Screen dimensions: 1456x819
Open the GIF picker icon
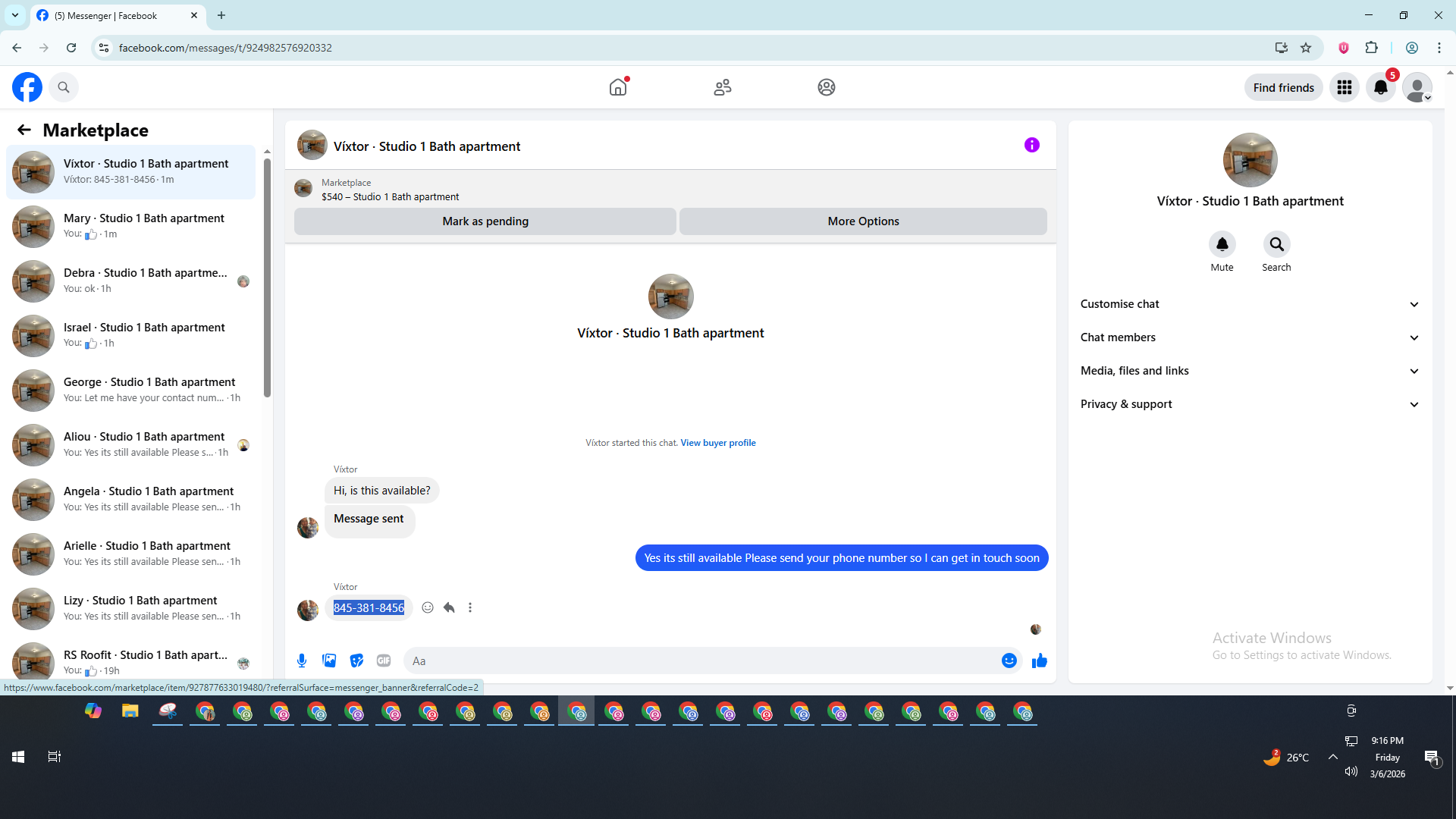(384, 661)
